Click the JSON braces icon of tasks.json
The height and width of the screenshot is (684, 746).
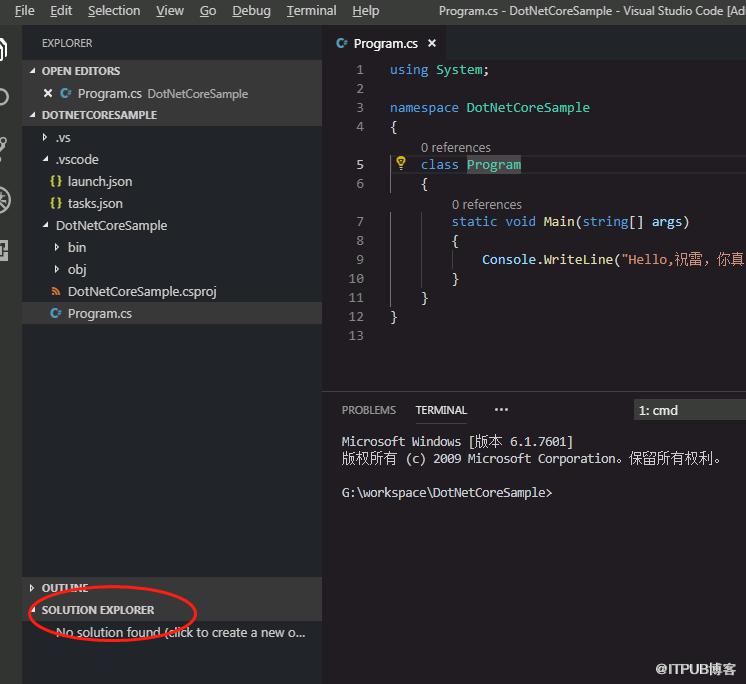(56, 203)
